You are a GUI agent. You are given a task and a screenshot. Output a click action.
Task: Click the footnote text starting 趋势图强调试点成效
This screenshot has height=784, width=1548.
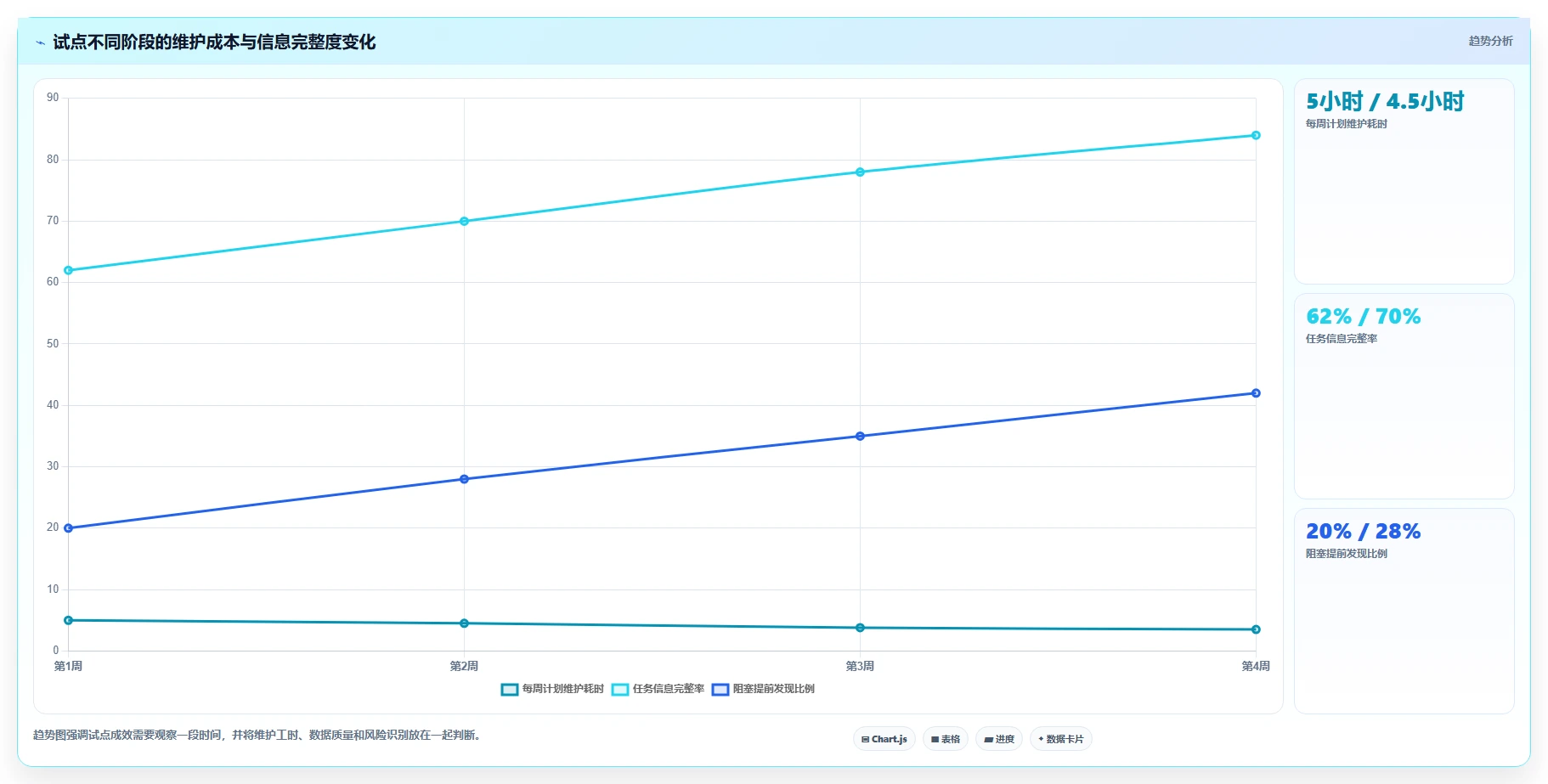coord(259,736)
